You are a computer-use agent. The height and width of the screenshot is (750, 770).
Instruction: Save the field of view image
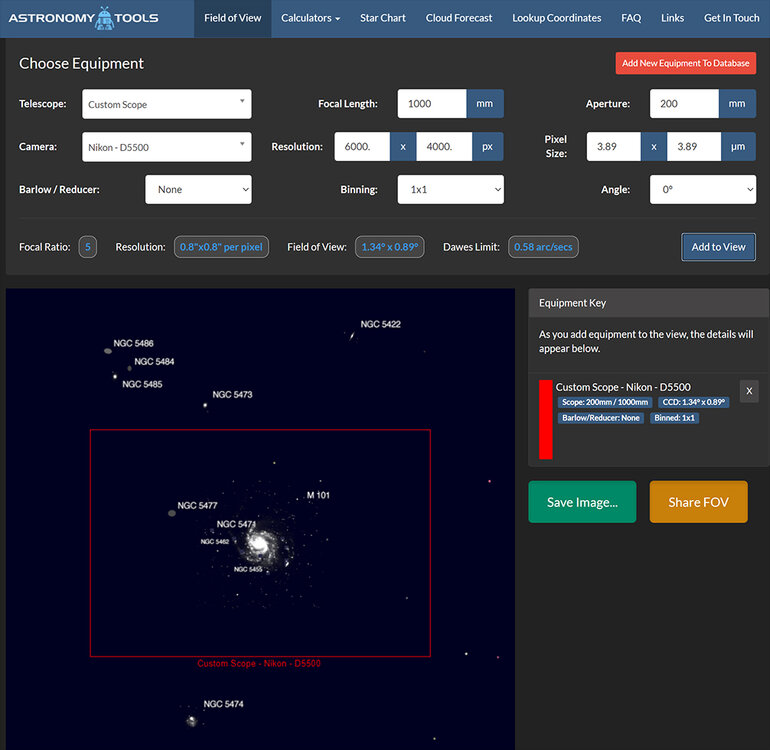[x=582, y=502]
